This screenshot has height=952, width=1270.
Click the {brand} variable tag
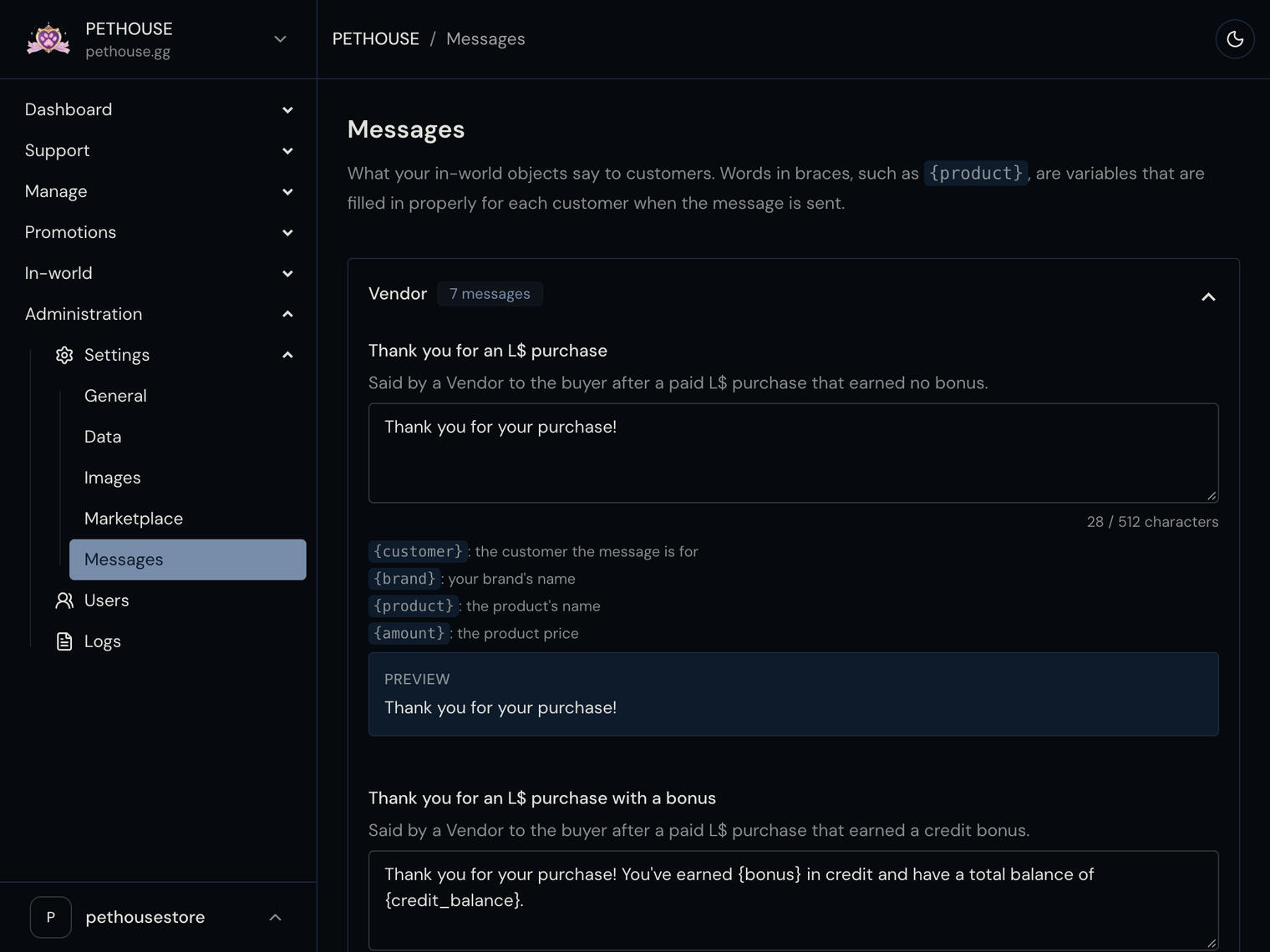(404, 579)
